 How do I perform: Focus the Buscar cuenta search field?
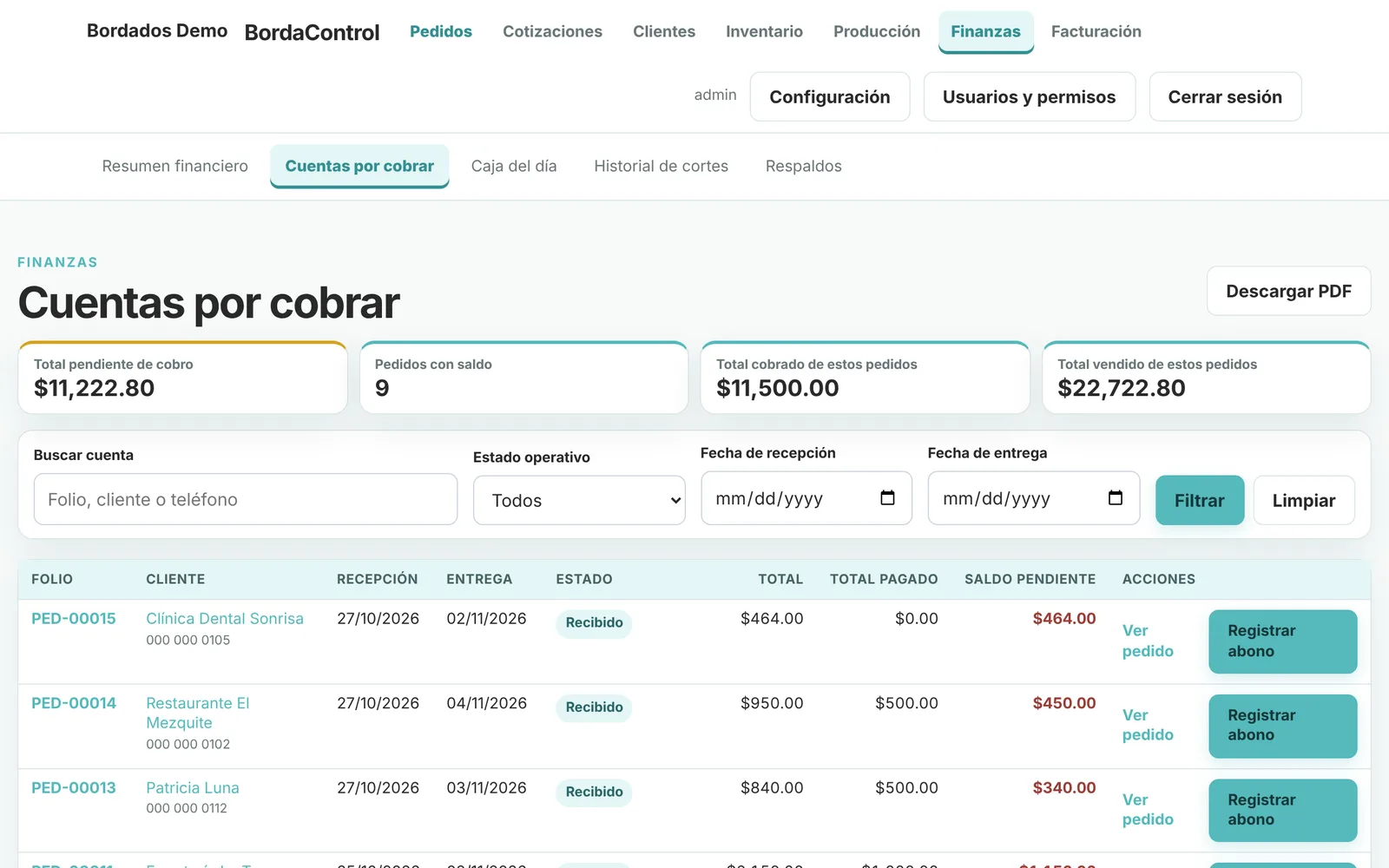click(246, 499)
